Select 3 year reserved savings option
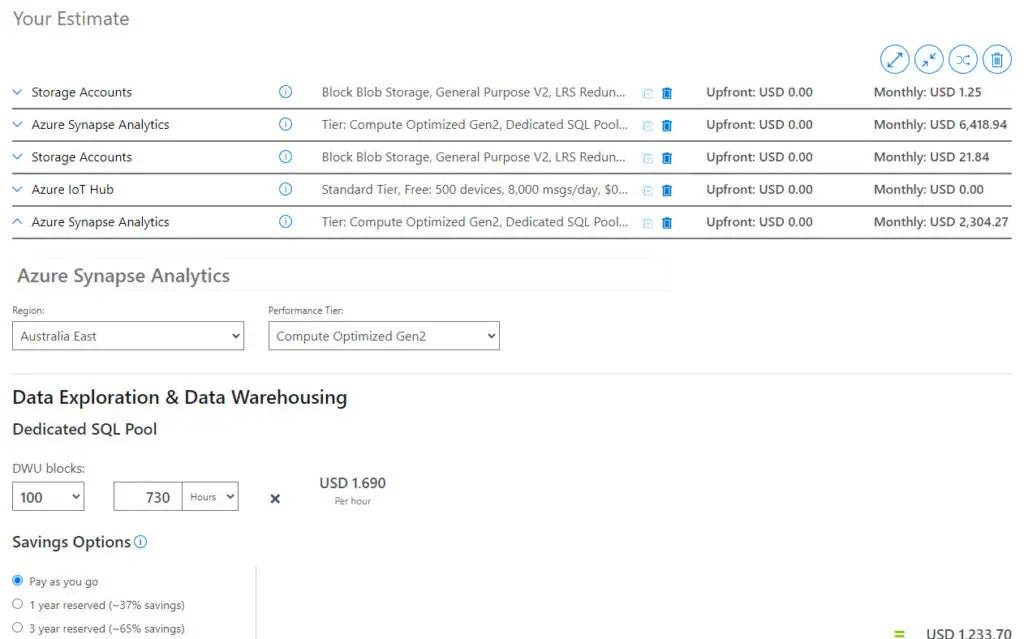 pyautogui.click(x=18, y=627)
